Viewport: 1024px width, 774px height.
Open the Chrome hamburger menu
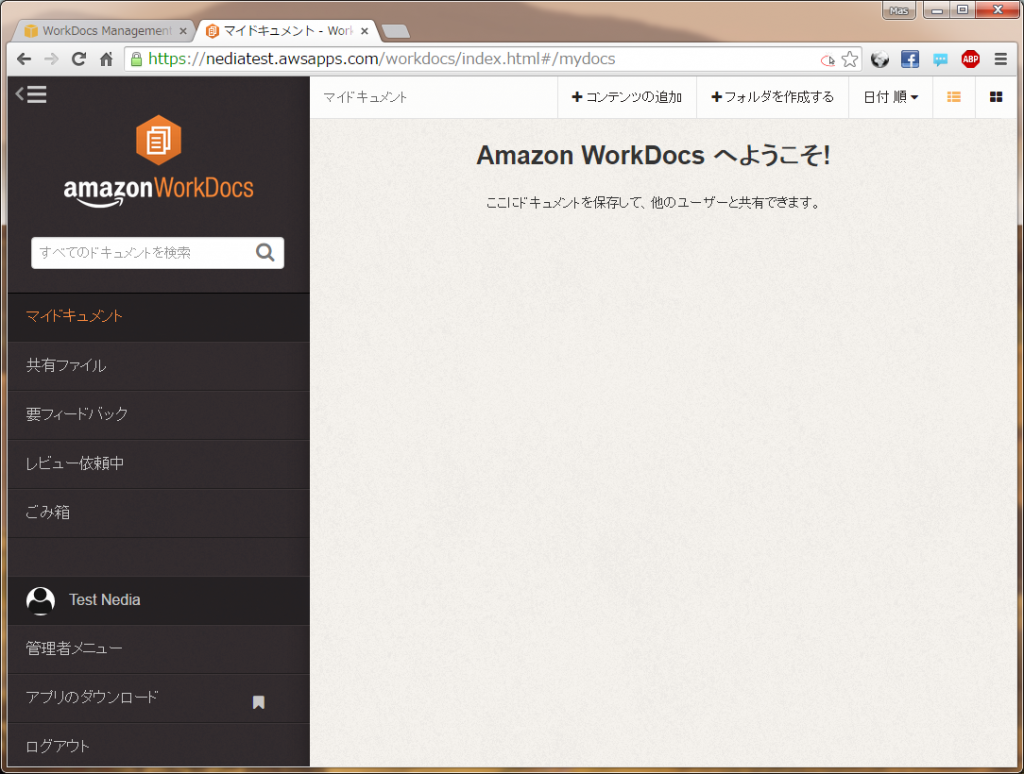1000,59
